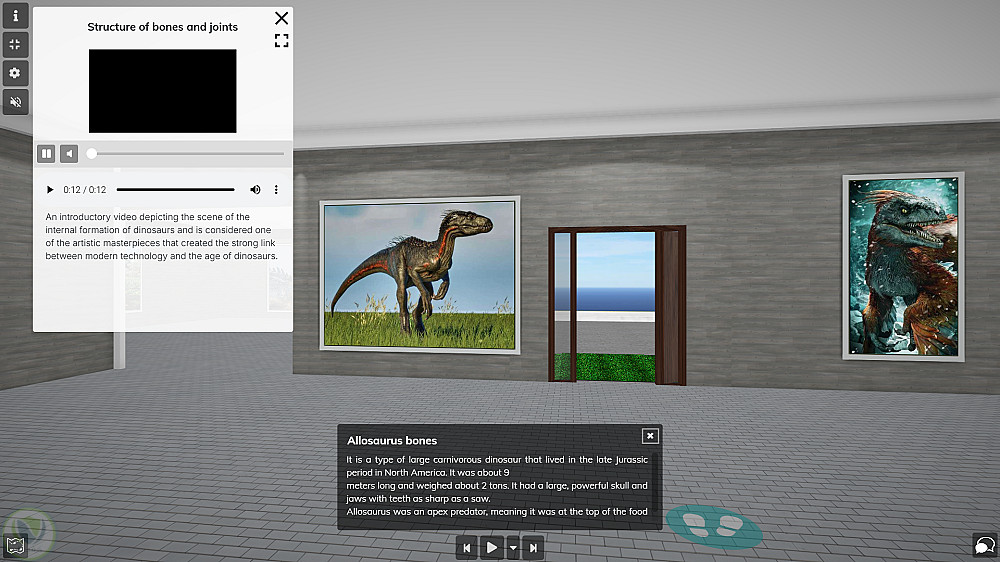Mute video using speaker button beside pause

pos(69,154)
